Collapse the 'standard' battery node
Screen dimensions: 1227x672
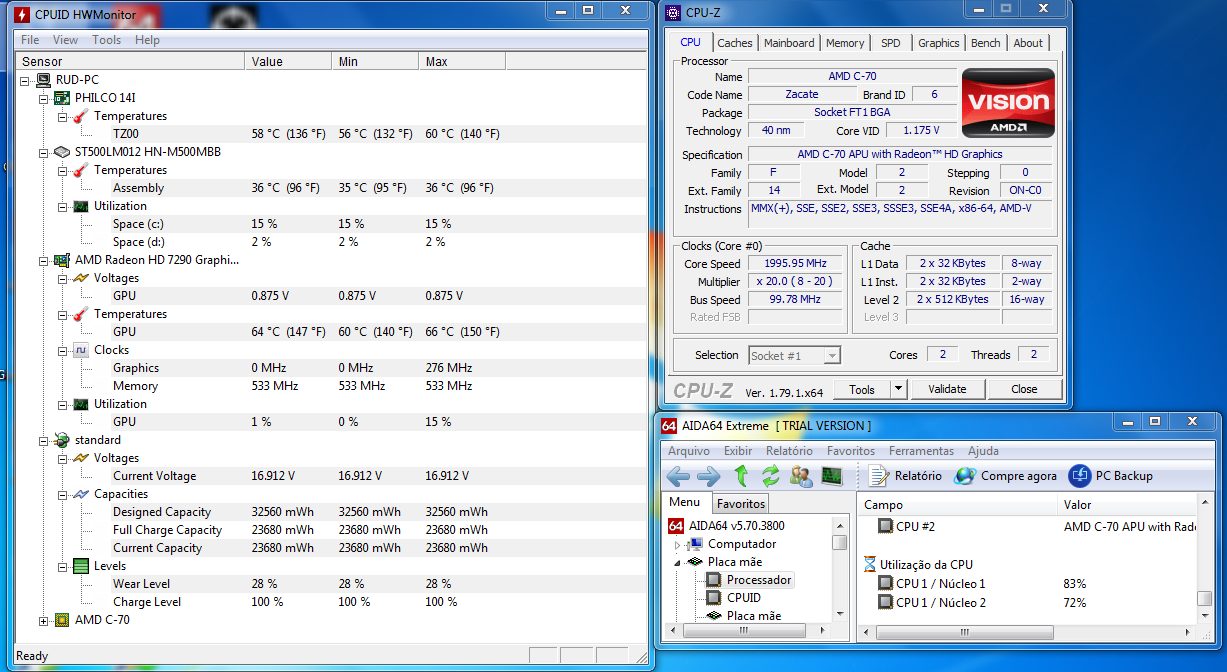click(43, 440)
